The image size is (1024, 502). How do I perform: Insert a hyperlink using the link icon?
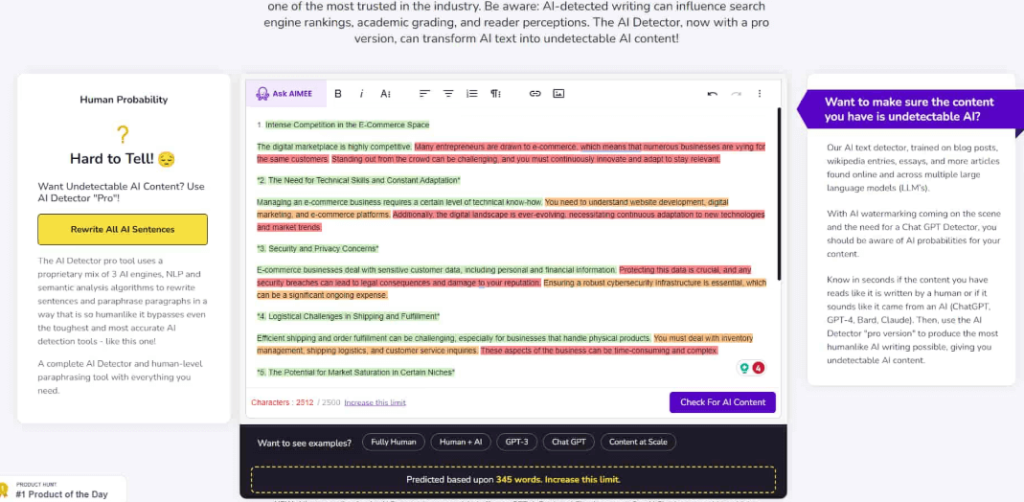pyautogui.click(x=535, y=94)
